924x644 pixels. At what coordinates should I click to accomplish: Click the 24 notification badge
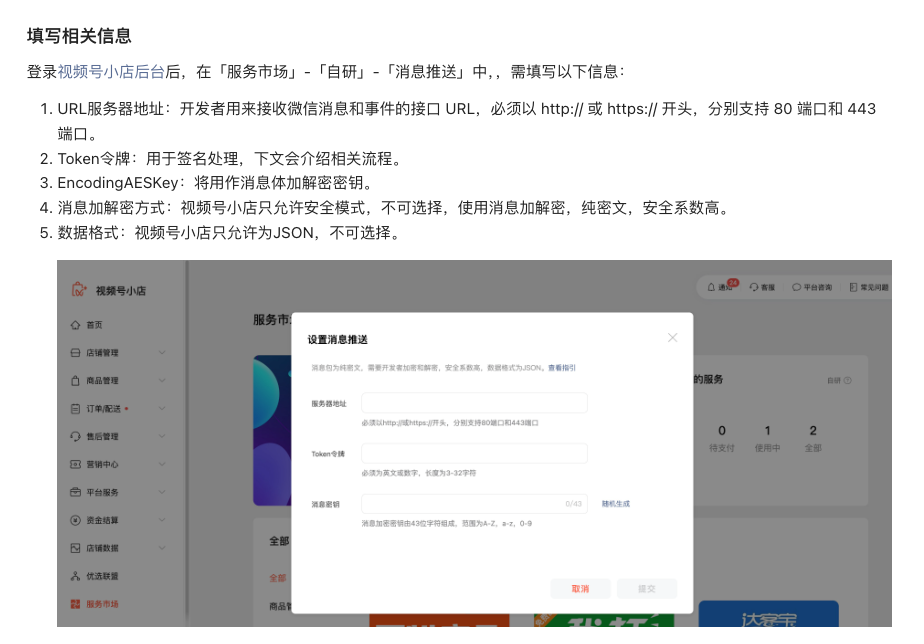click(732, 283)
